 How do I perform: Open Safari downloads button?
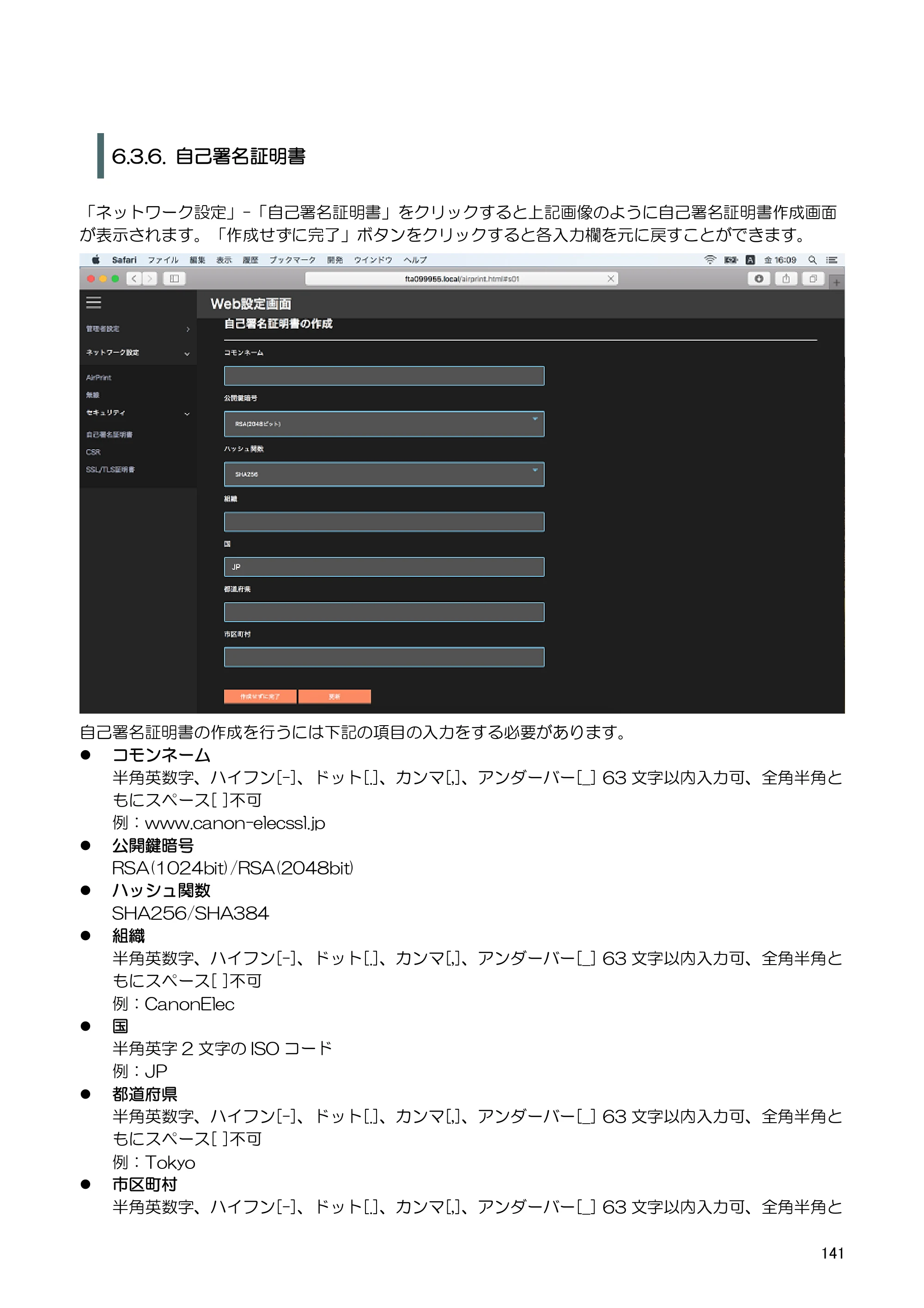[758, 279]
